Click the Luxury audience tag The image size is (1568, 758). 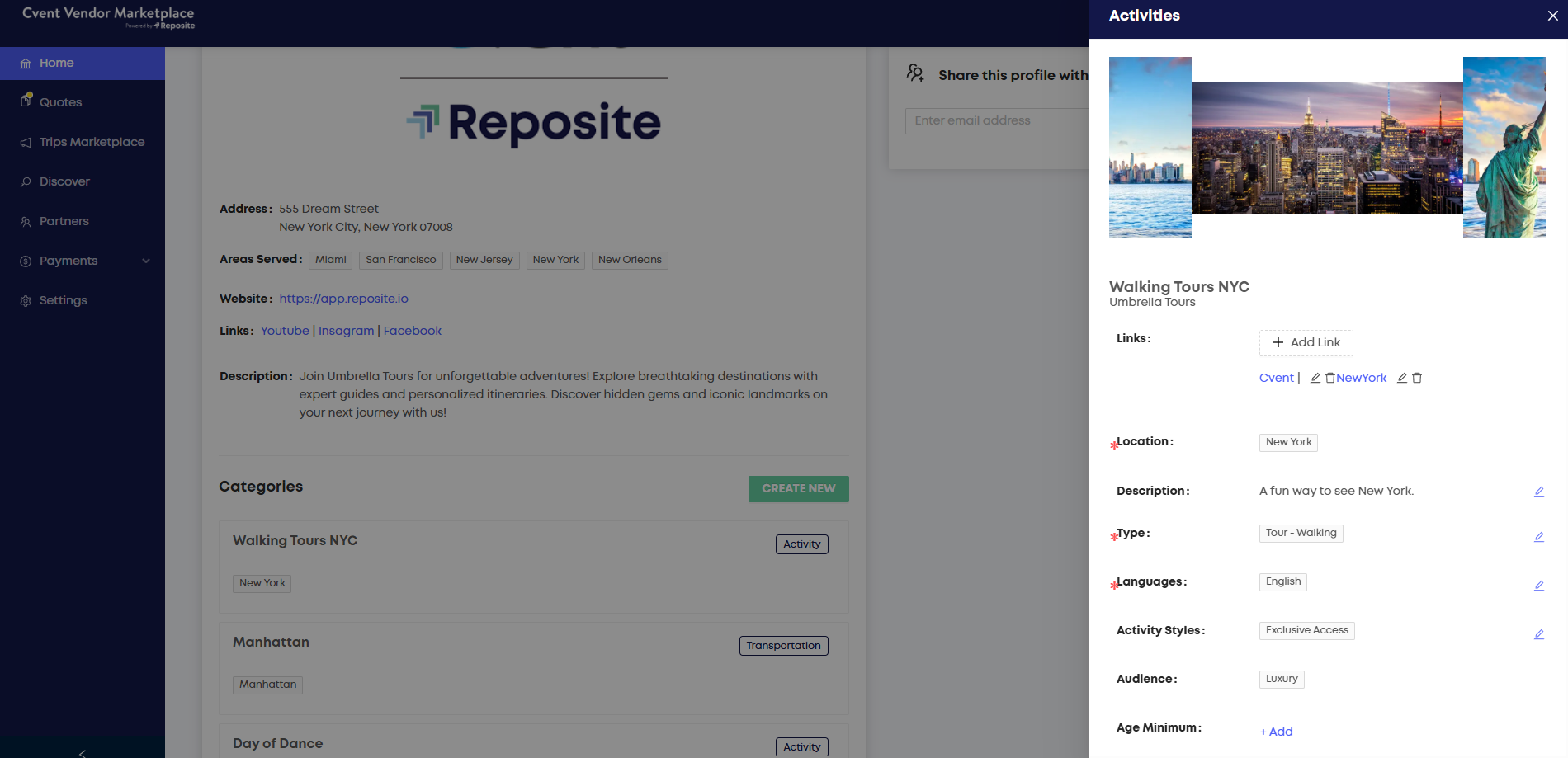pyautogui.click(x=1282, y=679)
